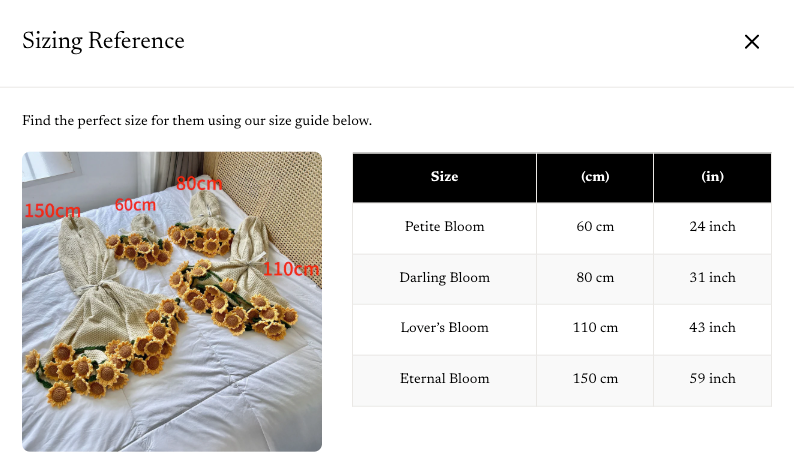This screenshot has width=794, height=476.
Task: Click the 59 inch table cell
Action: [x=712, y=379]
